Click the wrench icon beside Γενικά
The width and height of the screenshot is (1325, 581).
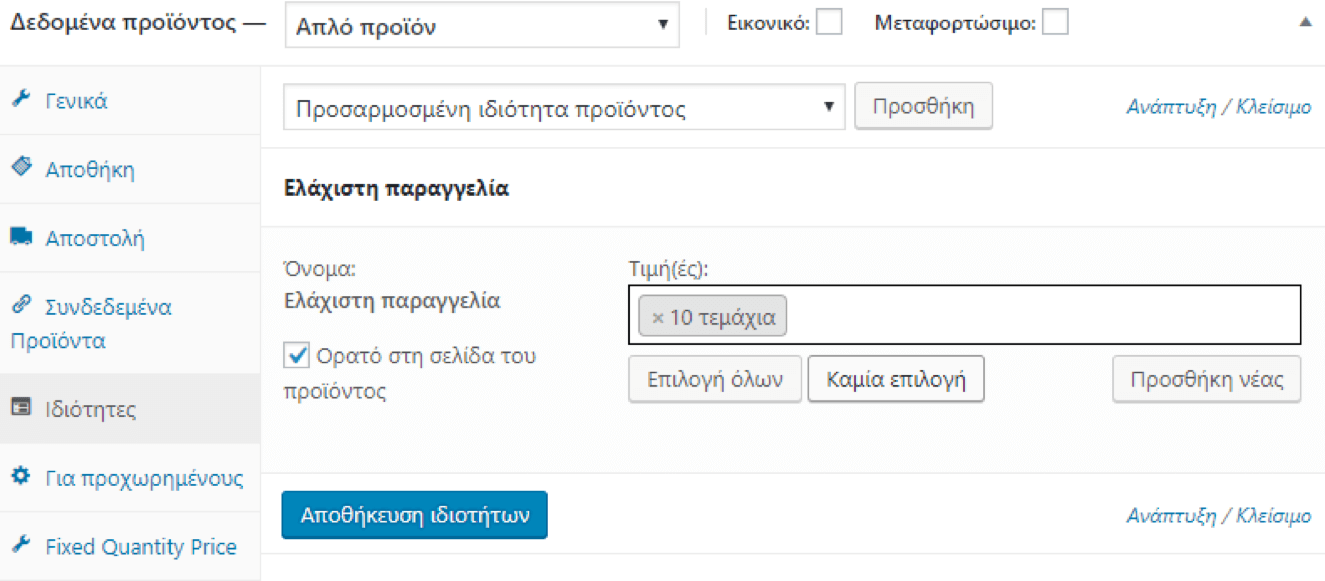21,100
